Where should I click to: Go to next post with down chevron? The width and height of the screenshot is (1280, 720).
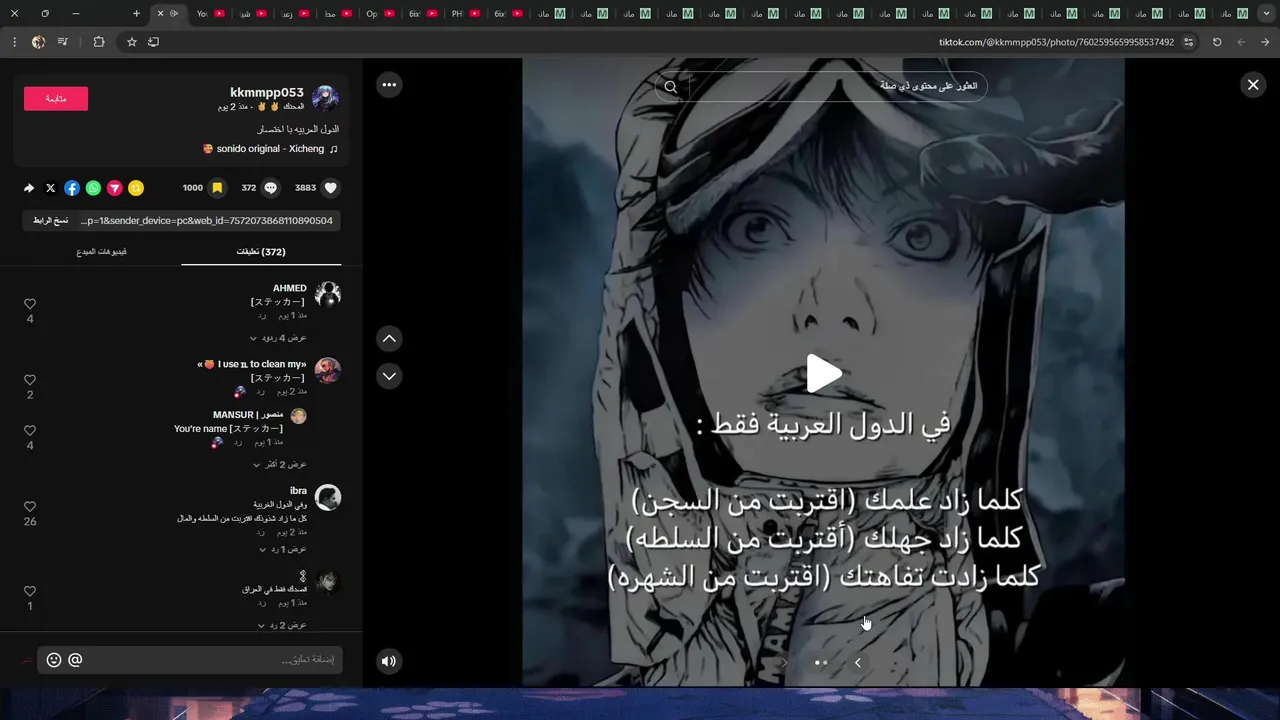(x=389, y=376)
